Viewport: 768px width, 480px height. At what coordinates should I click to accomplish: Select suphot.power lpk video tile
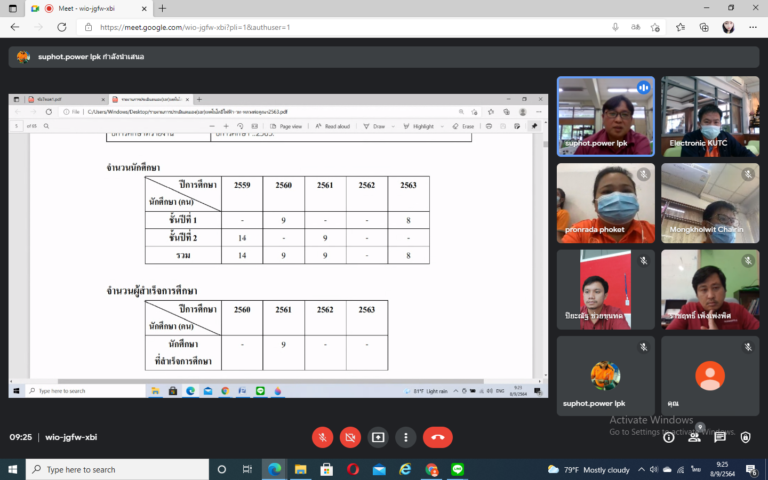point(605,116)
